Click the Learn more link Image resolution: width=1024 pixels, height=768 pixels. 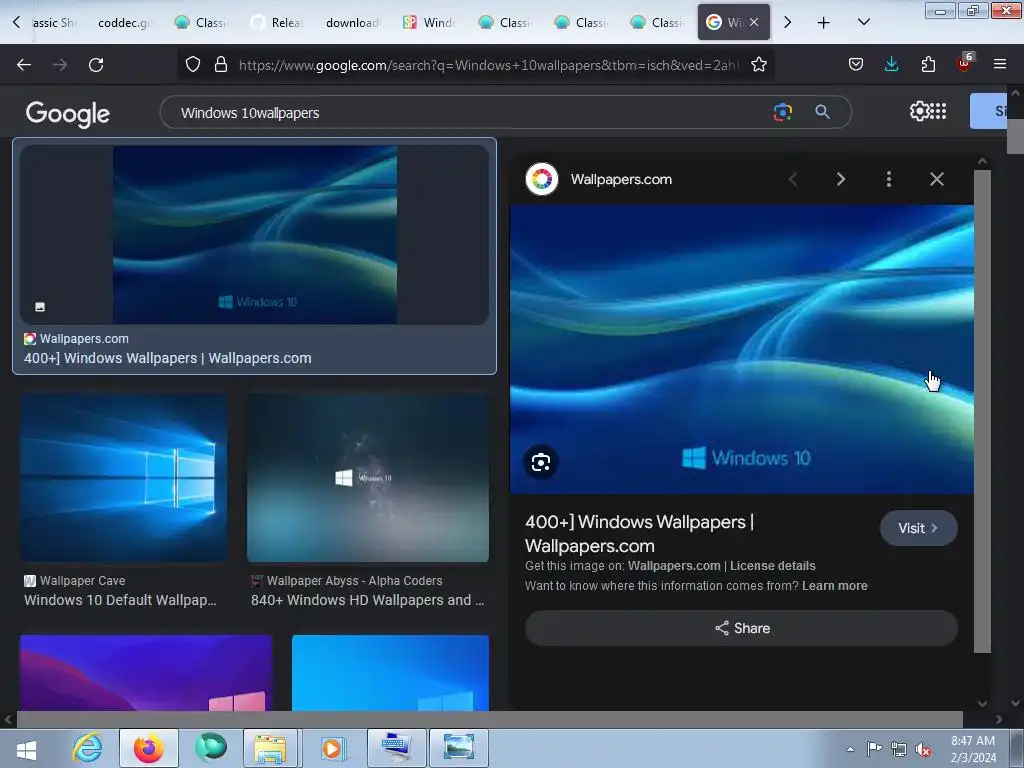click(835, 586)
